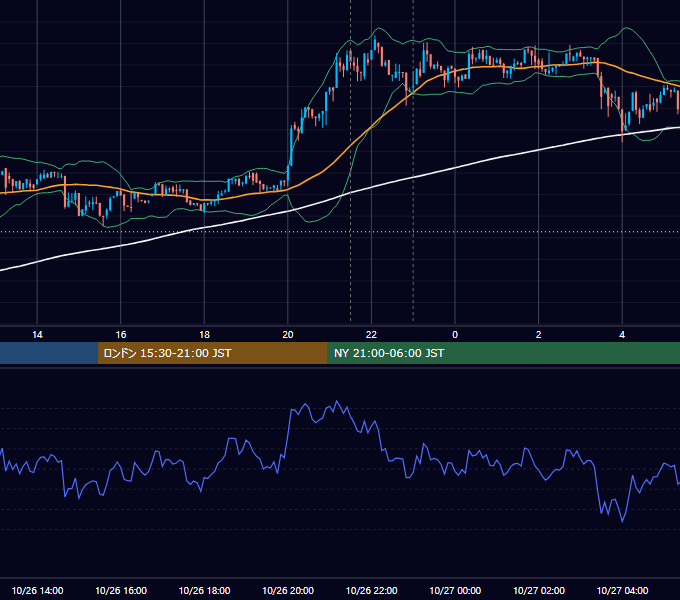The image size is (680, 600).
Task: Click hour label 22 on time axis
Action: point(371,334)
